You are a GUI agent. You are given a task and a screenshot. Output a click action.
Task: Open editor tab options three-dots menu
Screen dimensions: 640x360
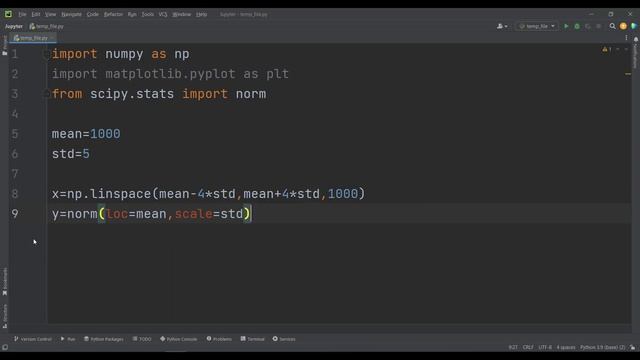[x=626, y=38]
